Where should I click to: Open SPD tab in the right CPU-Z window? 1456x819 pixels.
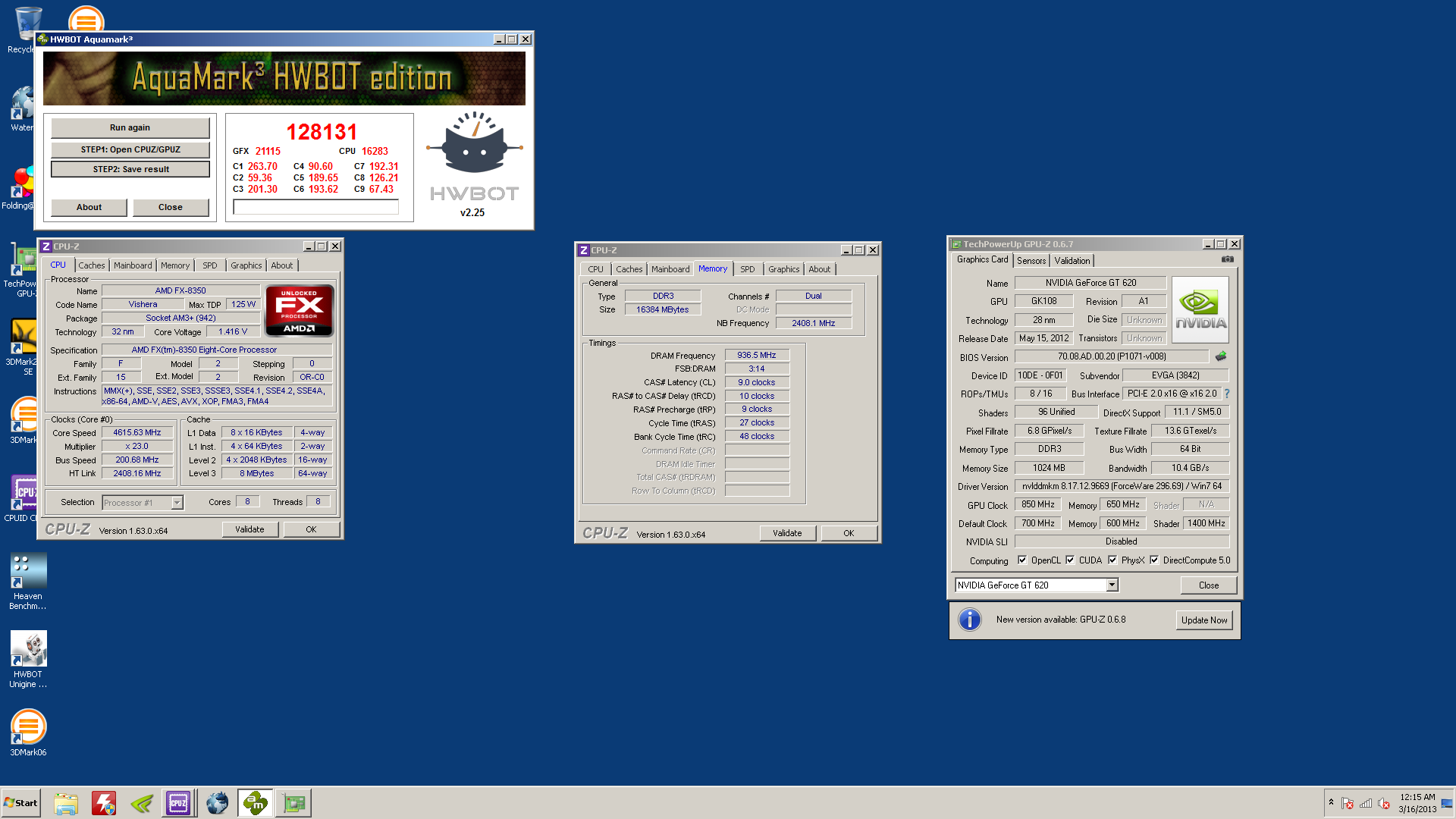coord(748,269)
